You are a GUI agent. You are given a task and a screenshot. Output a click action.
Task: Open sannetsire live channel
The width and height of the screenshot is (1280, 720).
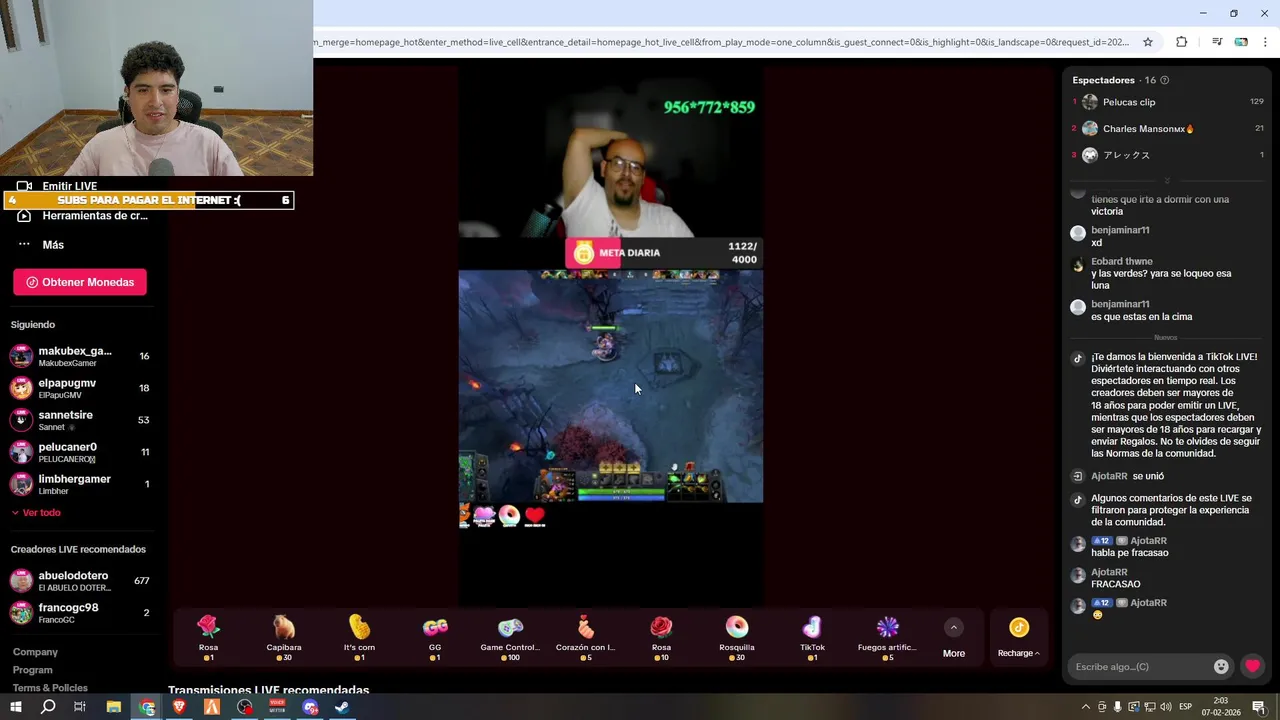[80, 420]
